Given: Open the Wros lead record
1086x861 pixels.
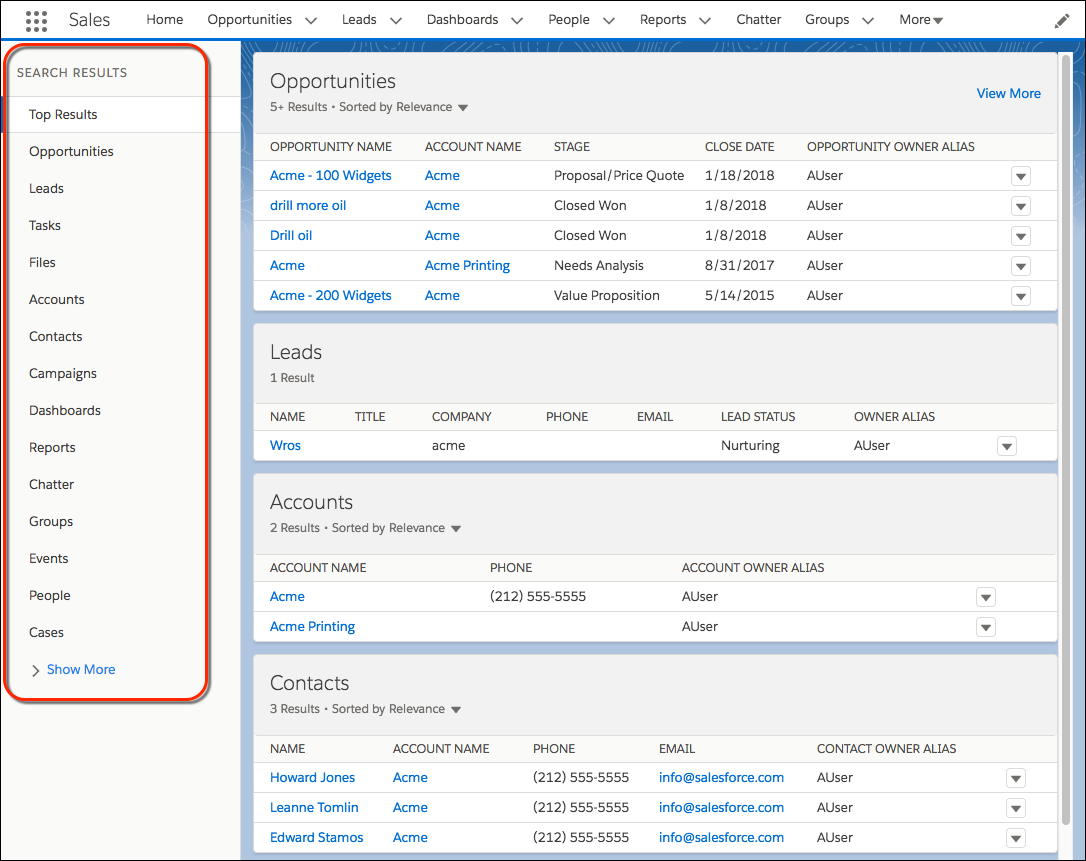Looking at the screenshot, I should click(x=285, y=445).
